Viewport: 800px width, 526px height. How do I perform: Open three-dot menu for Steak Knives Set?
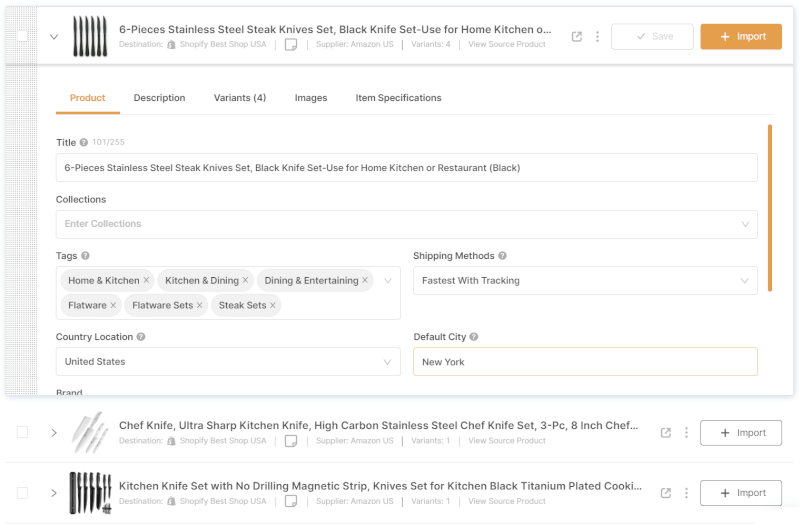[x=597, y=37]
